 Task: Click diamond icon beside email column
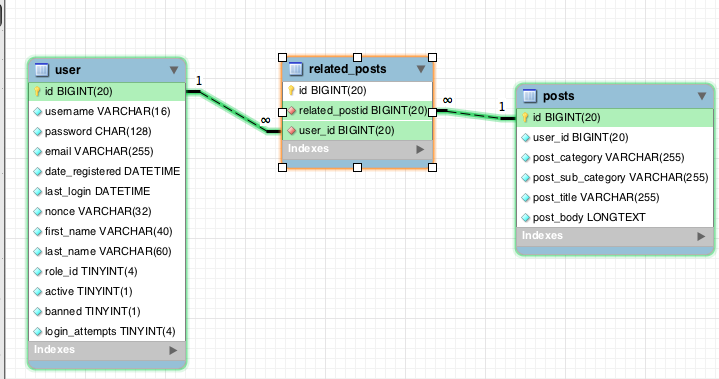38,152
